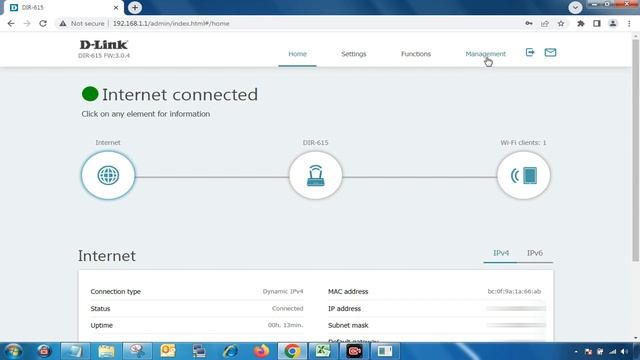Click the Not secure warning icon
640x360 pixels.
(63, 24)
